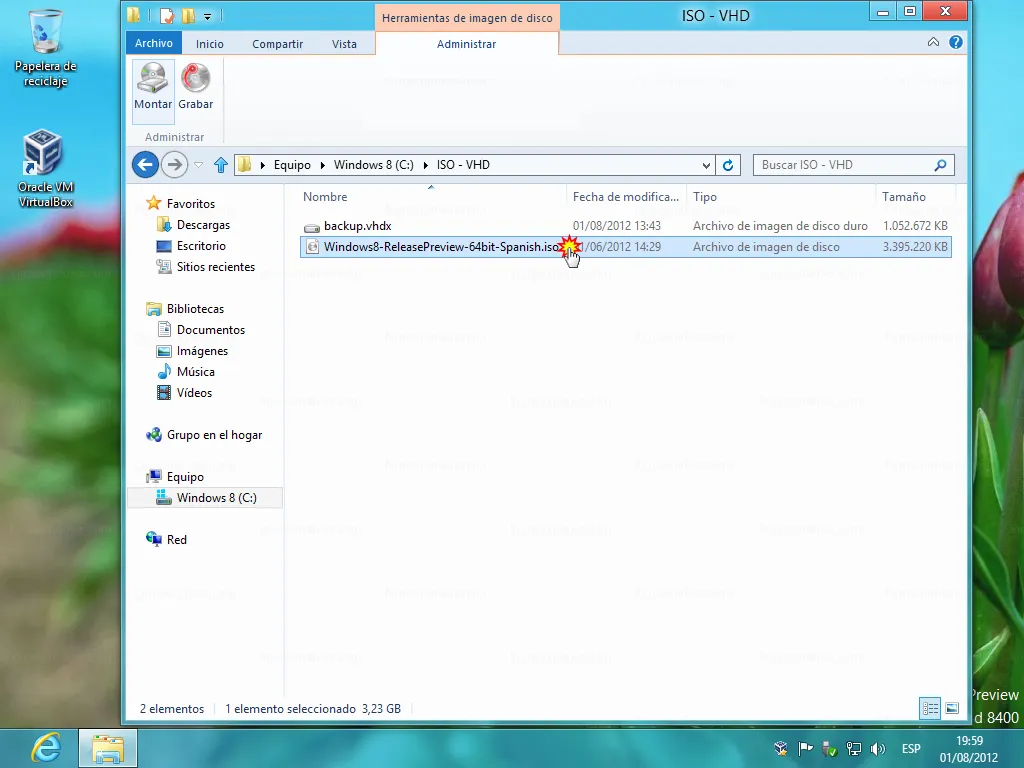
Task: Sort files by the Tipo column
Action: tap(781, 197)
